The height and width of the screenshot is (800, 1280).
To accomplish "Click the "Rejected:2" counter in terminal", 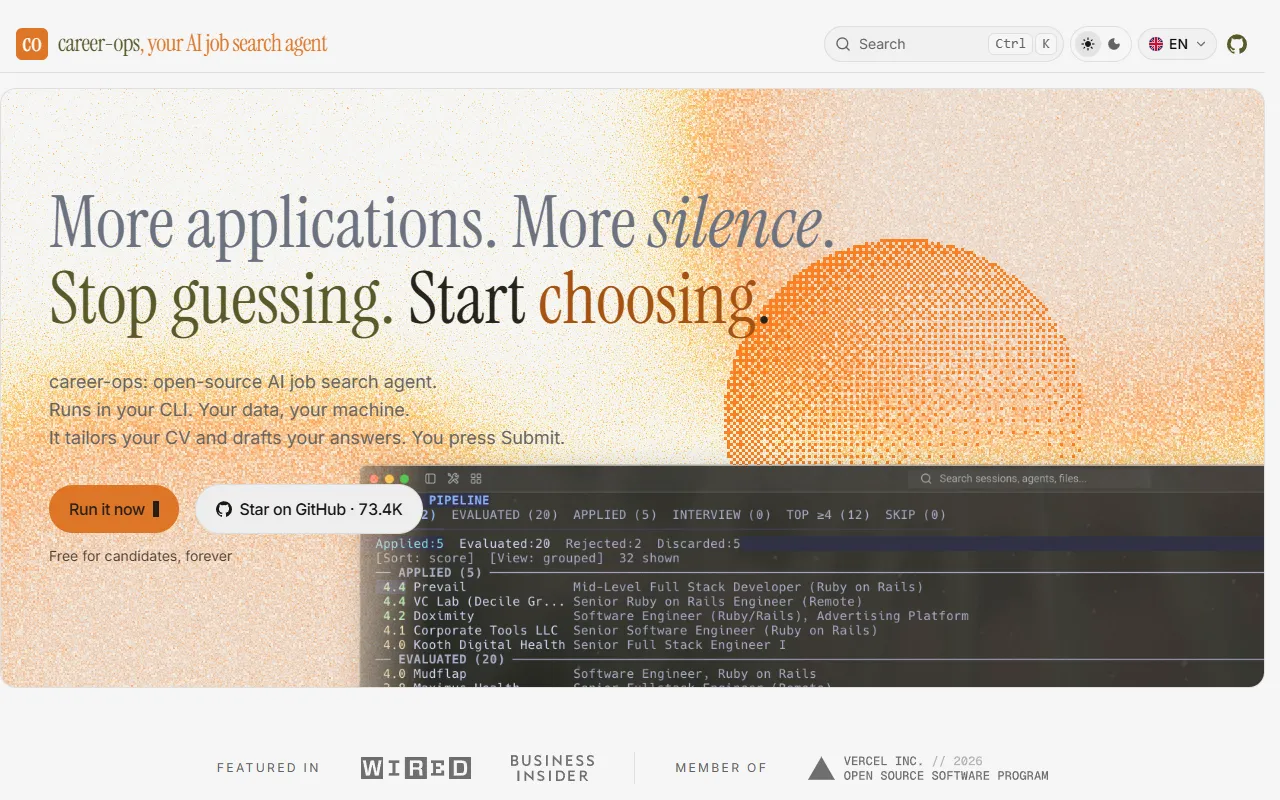I will pos(604,544).
